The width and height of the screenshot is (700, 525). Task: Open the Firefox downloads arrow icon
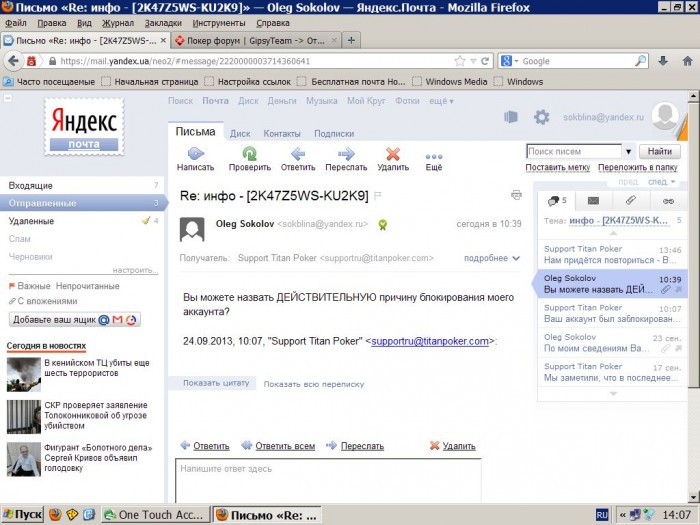point(663,61)
